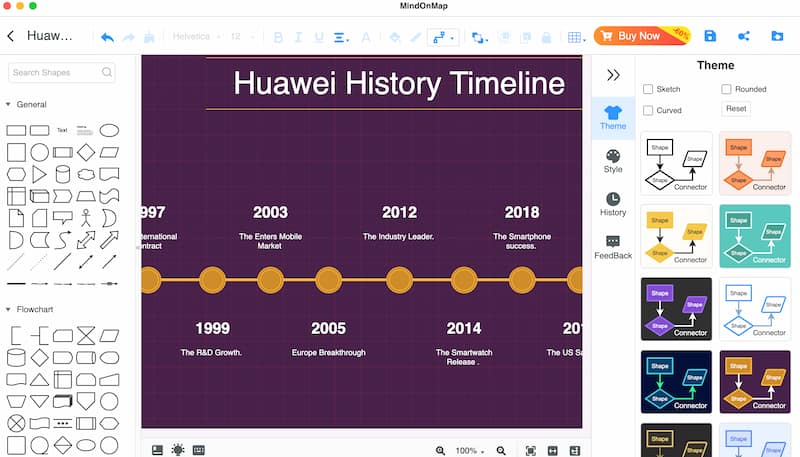Image resolution: width=800 pixels, height=457 pixels.
Task: Apply the blue outline theme thumbnail
Action: pyautogui.click(x=755, y=309)
